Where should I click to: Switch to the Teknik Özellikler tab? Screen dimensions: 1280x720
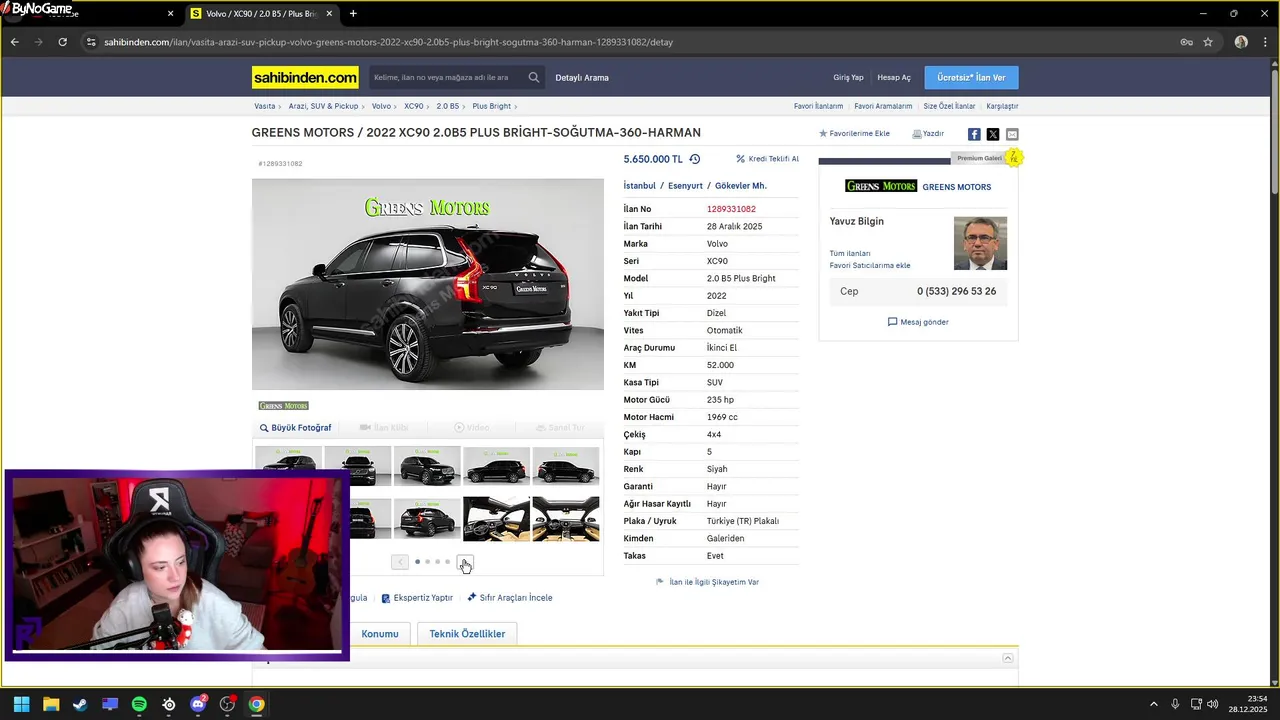[x=467, y=634]
